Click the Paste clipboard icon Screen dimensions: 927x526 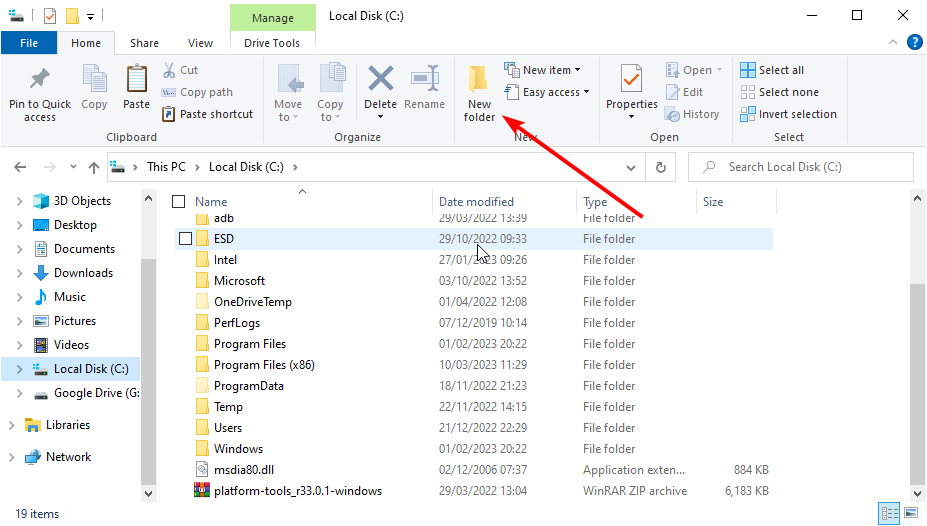(137, 79)
